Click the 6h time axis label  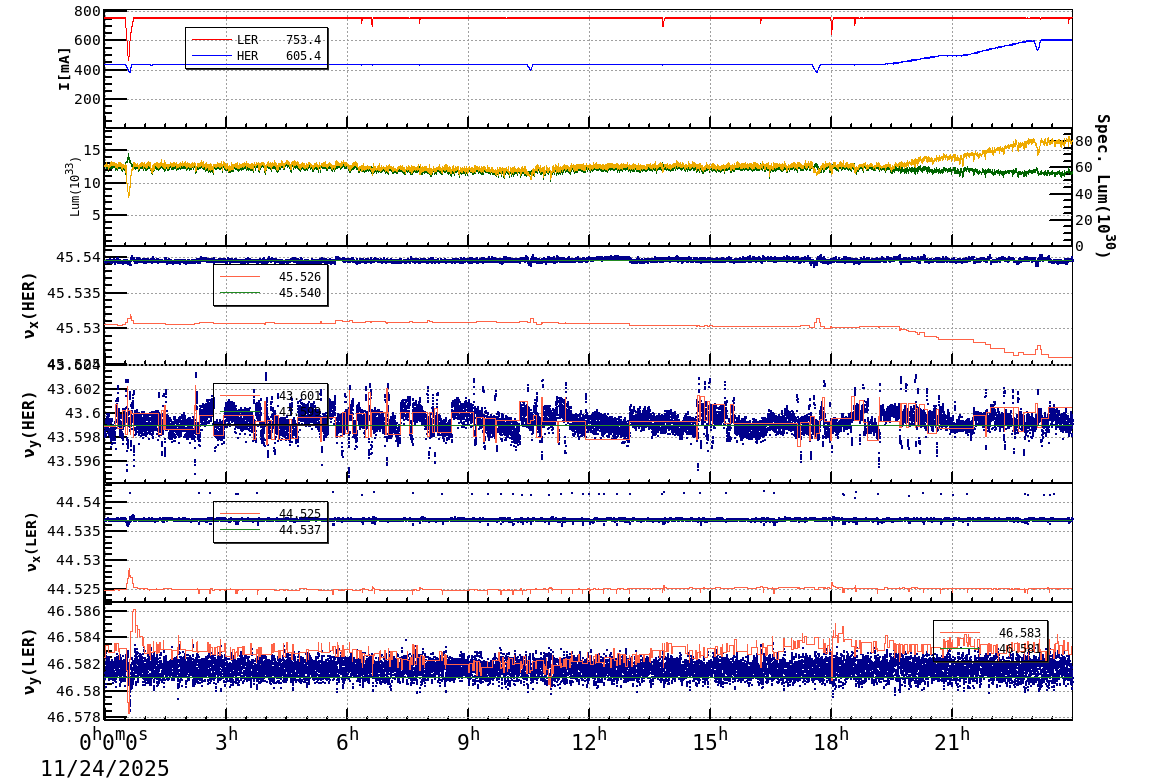pyautogui.click(x=347, y=739)
